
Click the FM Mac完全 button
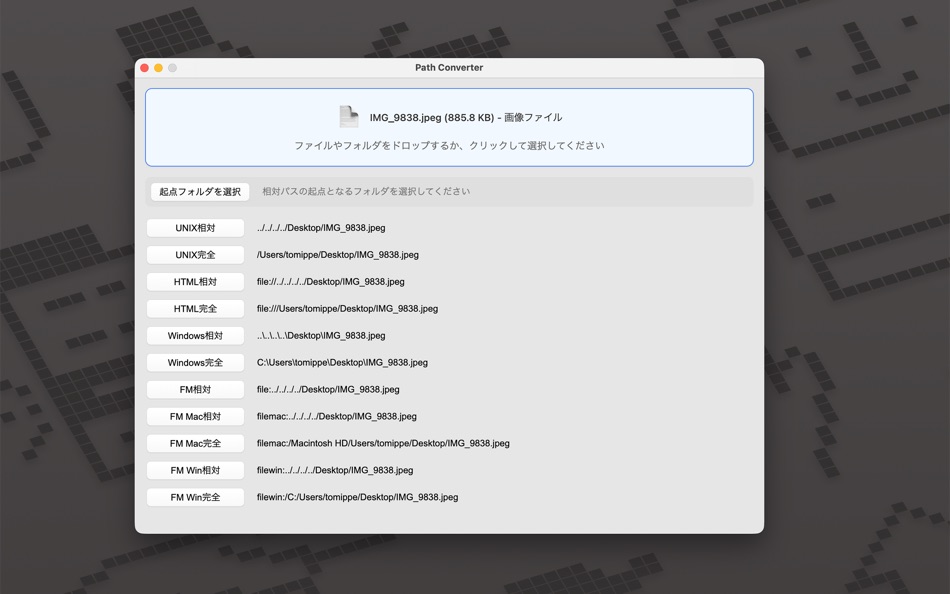195,443
